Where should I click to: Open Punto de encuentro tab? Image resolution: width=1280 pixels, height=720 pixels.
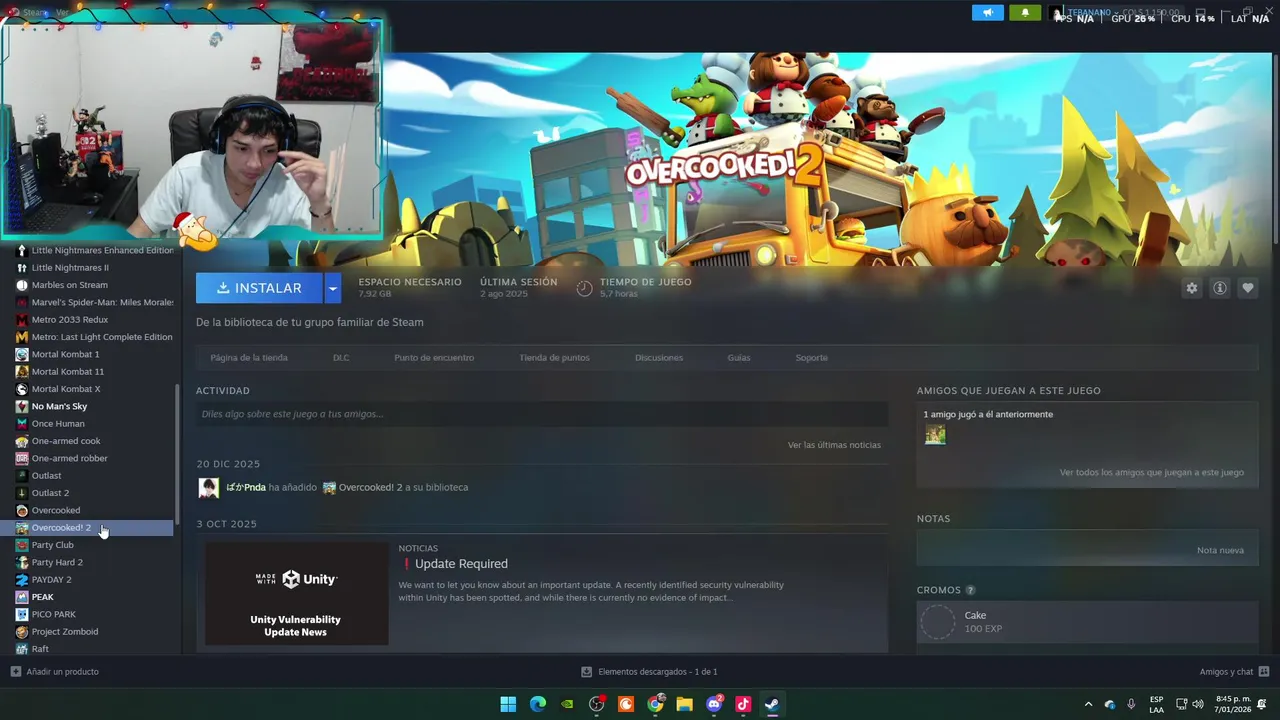(x=434, y=358)
